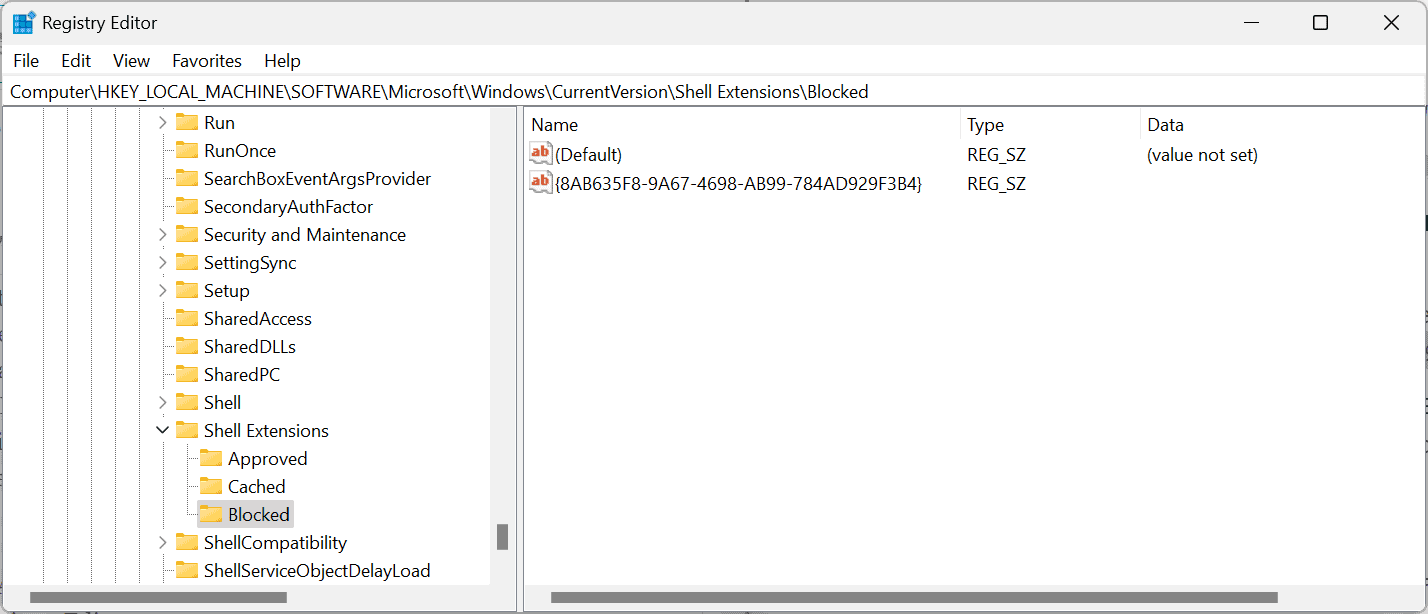Click the Blocked folder icon

click(211, 514)
